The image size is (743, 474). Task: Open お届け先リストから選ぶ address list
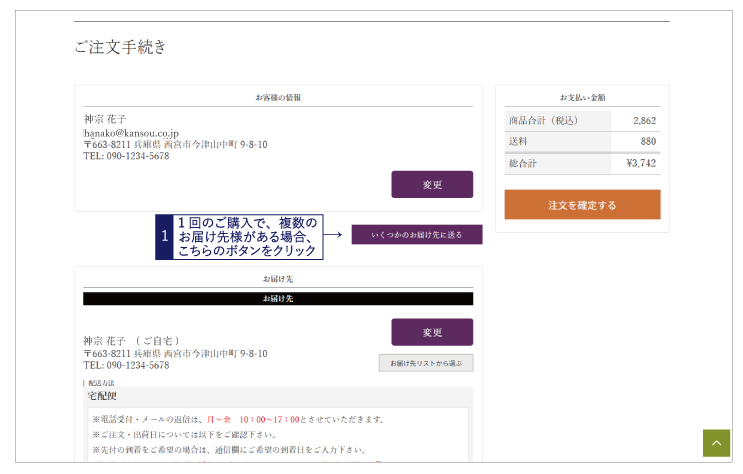(425, 363)
